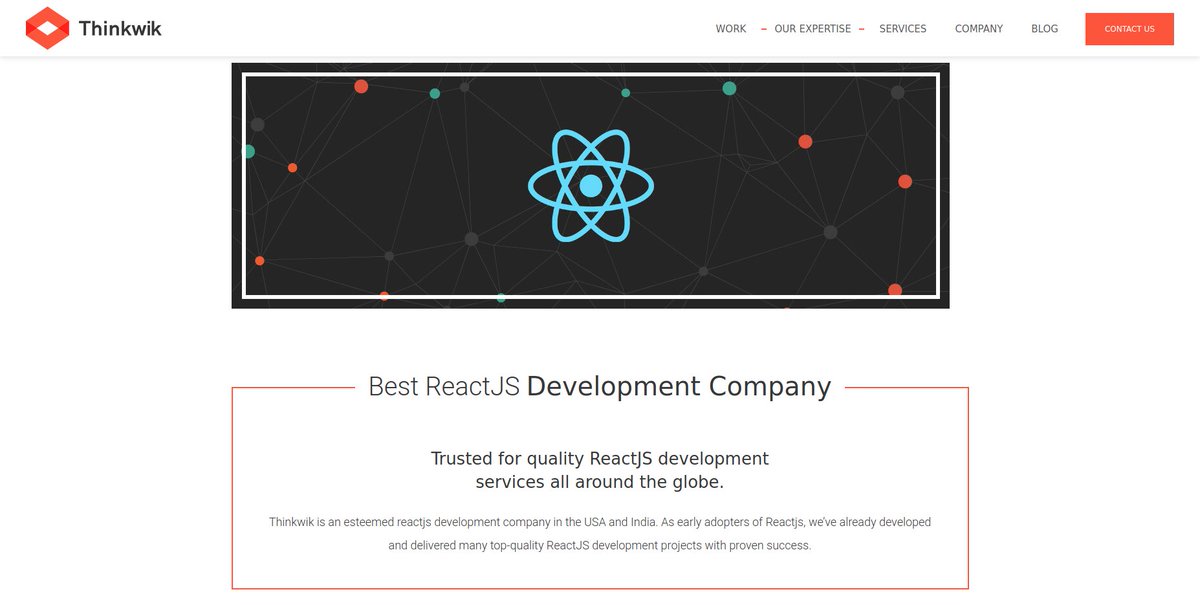Click the CONTACT US button
Viewport: 1200px width, 605px height.
(x=1129, y=29)
